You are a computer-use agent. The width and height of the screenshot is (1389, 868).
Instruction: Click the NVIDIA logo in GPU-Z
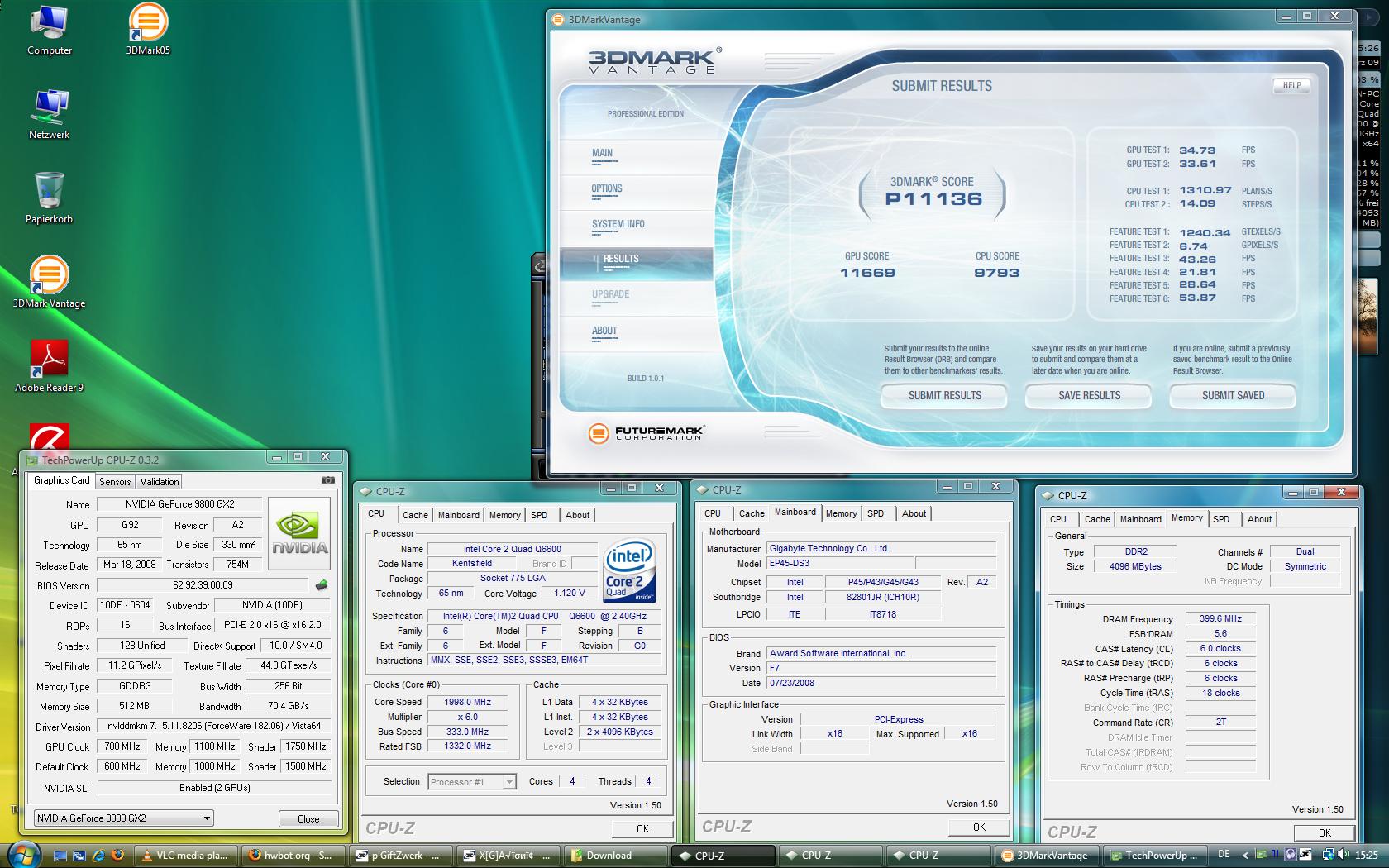[x=300, y=532]
